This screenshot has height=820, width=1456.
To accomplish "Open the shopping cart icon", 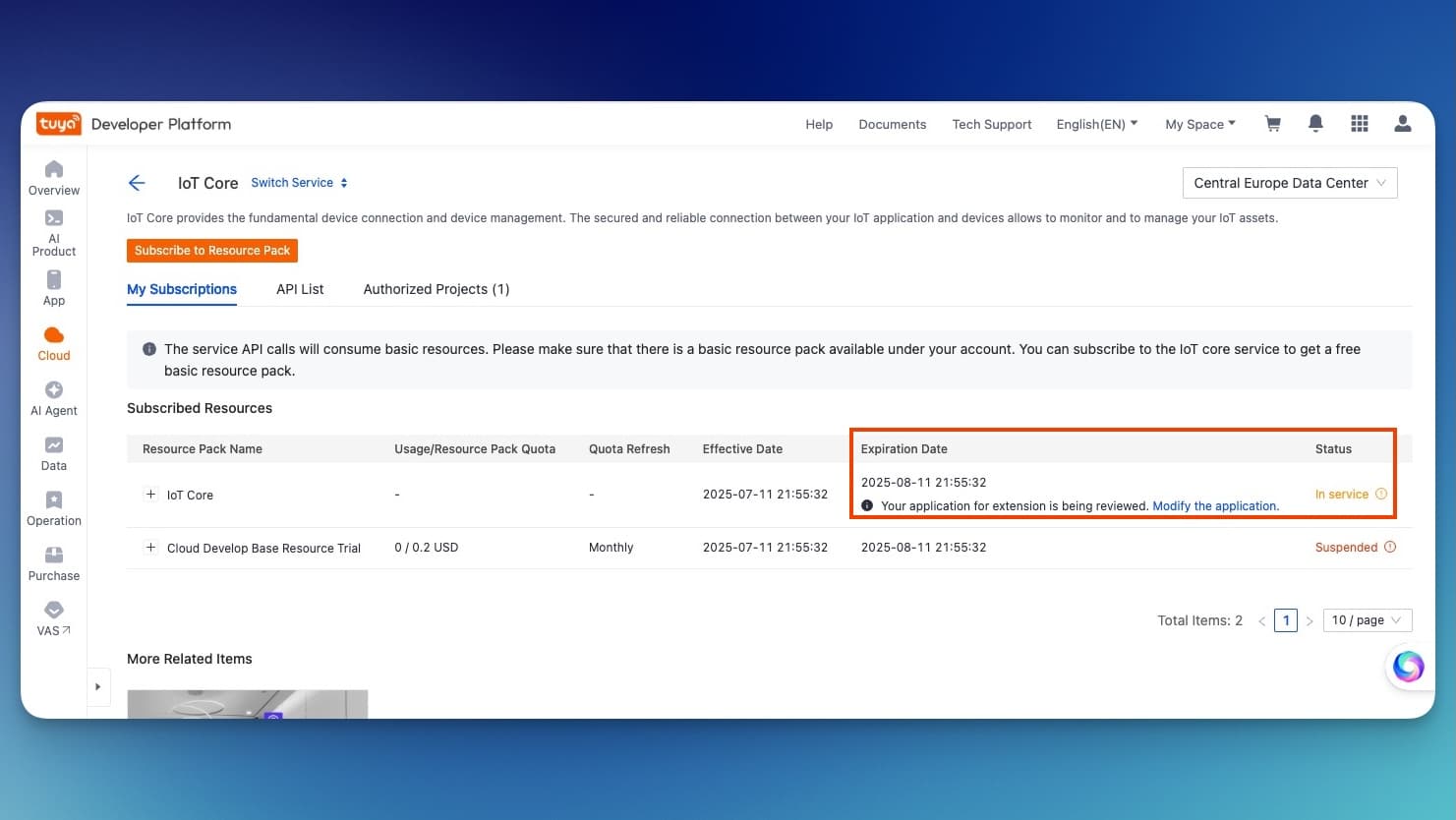I will point(1272,124).
